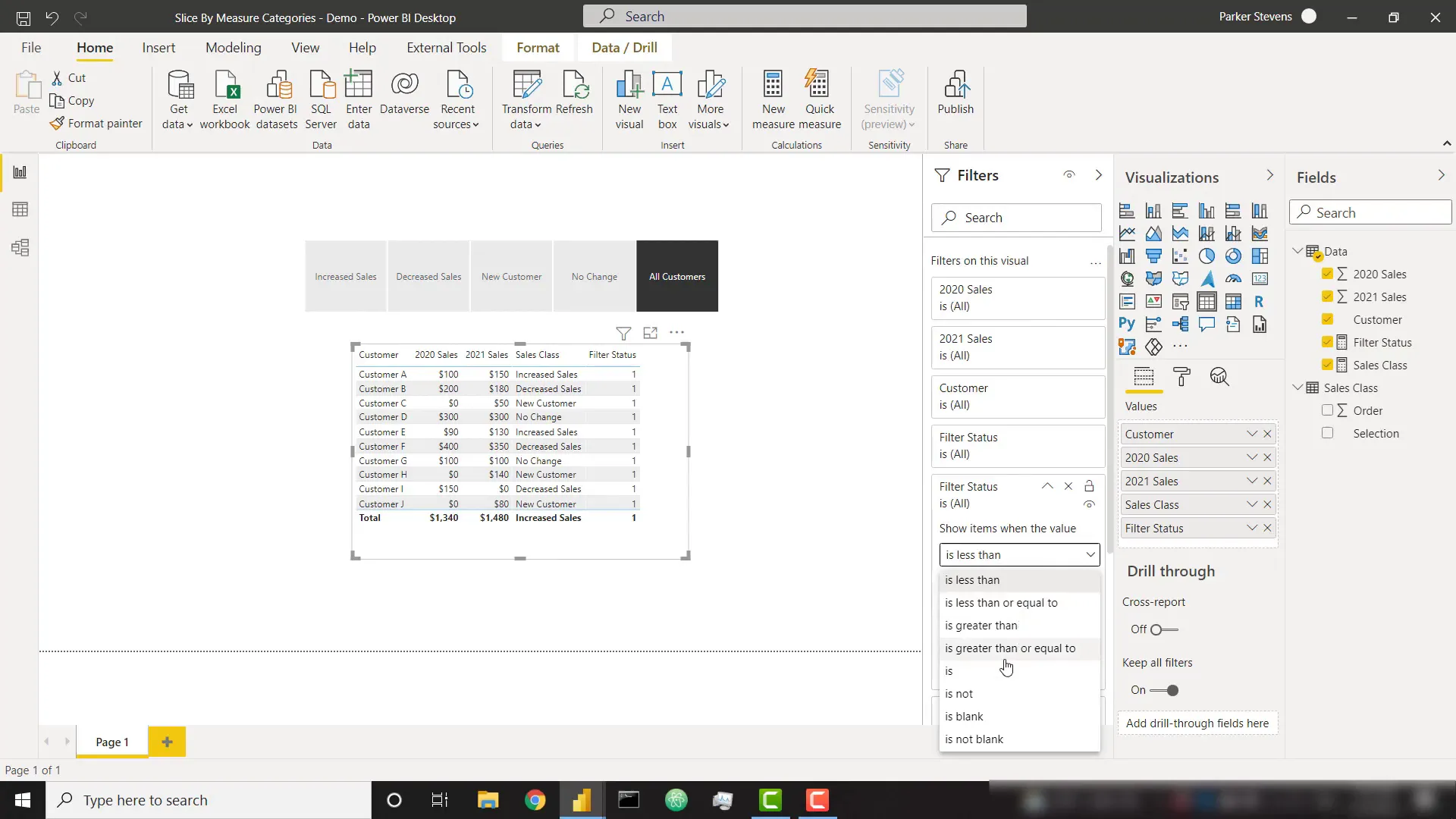Collapse the Sales Class table in Fields

[1298, 388]
